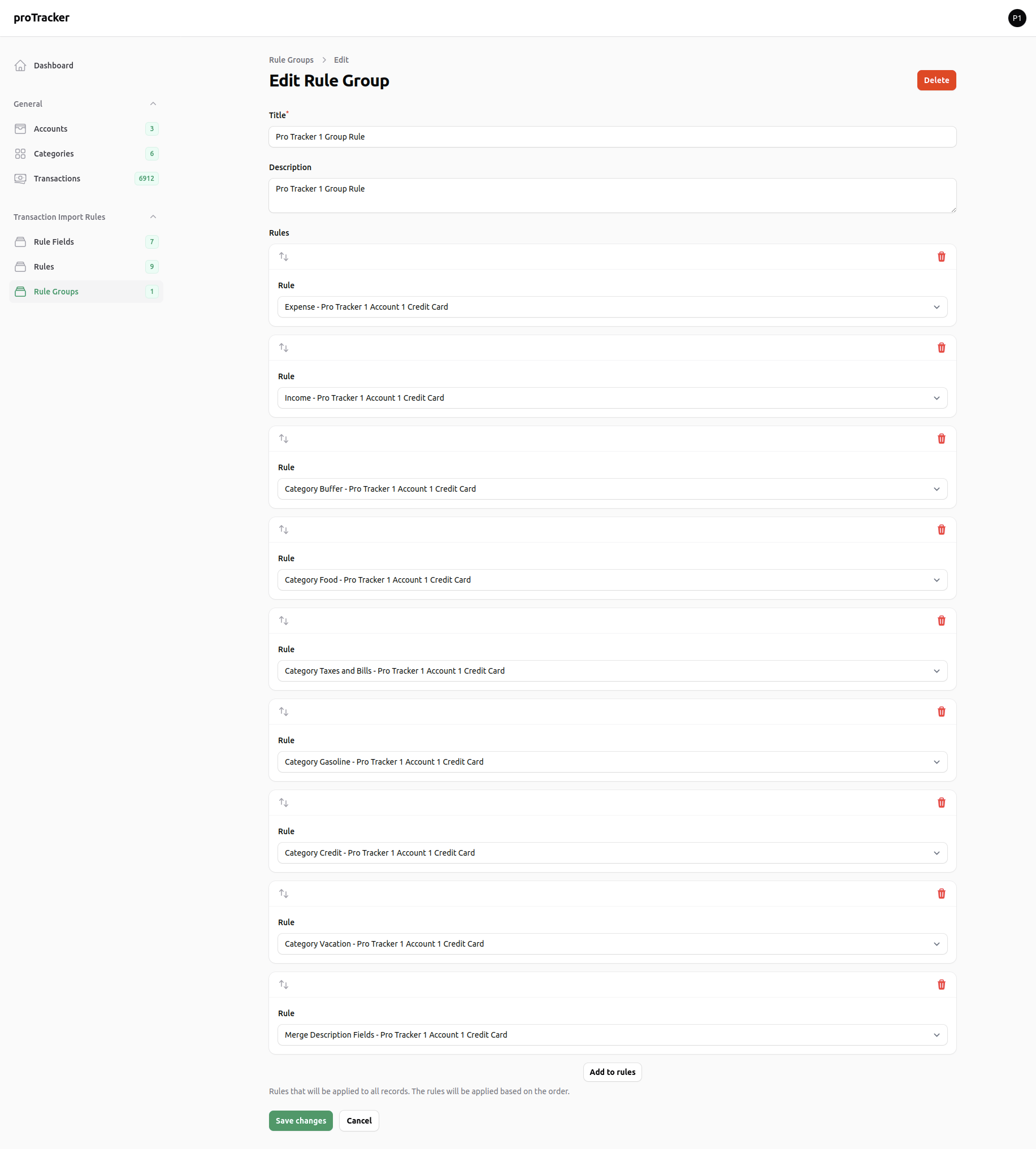The width and height of the screenshot is (1036, 1149).
Task: Click the Dashboard home icon in sidebar
Action: [20, 66]
